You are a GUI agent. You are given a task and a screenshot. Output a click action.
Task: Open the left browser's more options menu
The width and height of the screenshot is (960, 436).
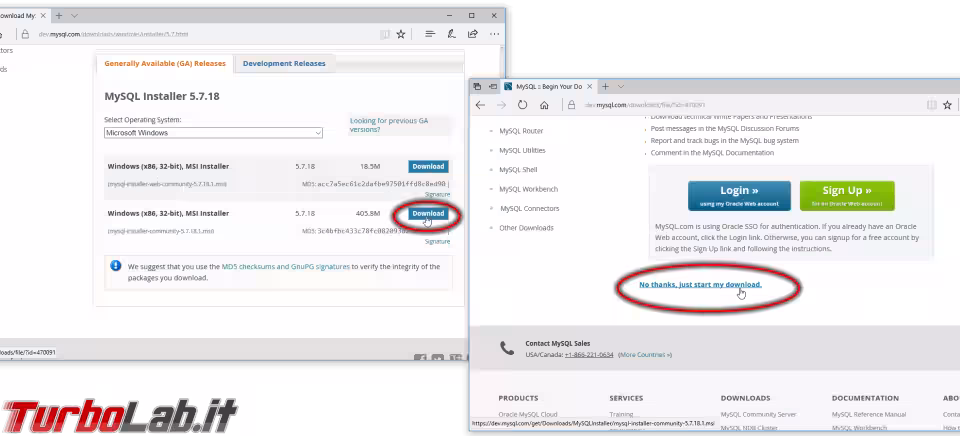click(x=493, y=33)
